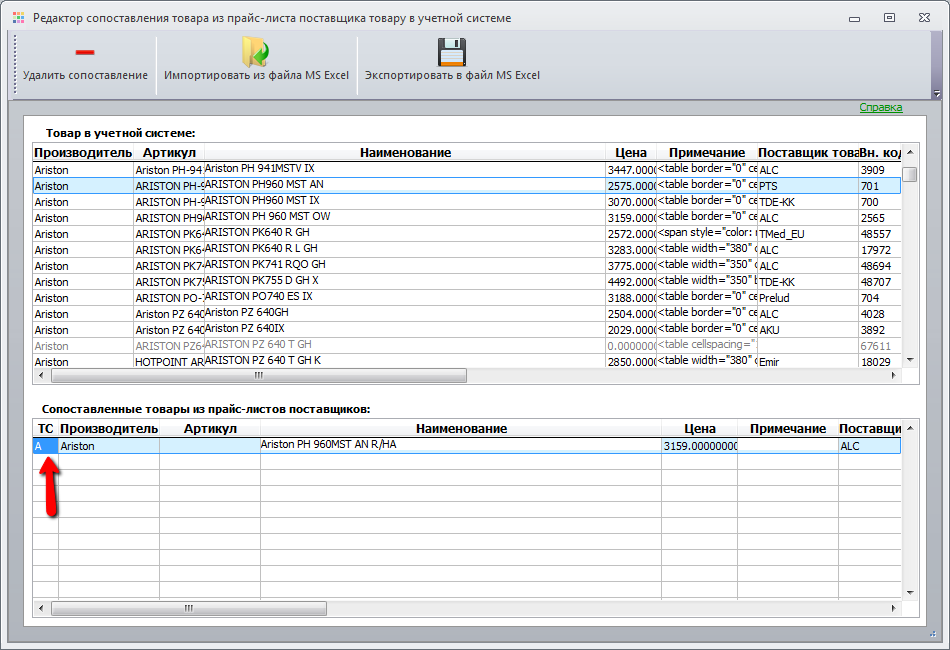The height and width of the screenshot is (650, 950).
Task: Click 'A' cell in ТС column
Action: (x=45, y=446)
